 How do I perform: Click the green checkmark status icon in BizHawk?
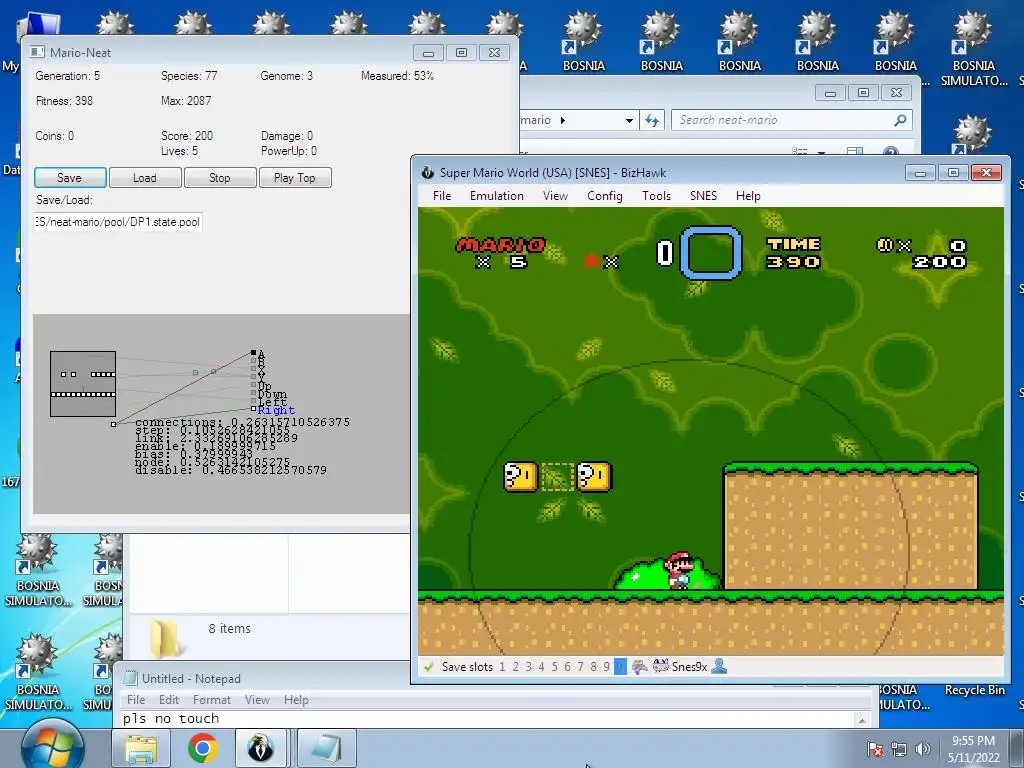428,667
